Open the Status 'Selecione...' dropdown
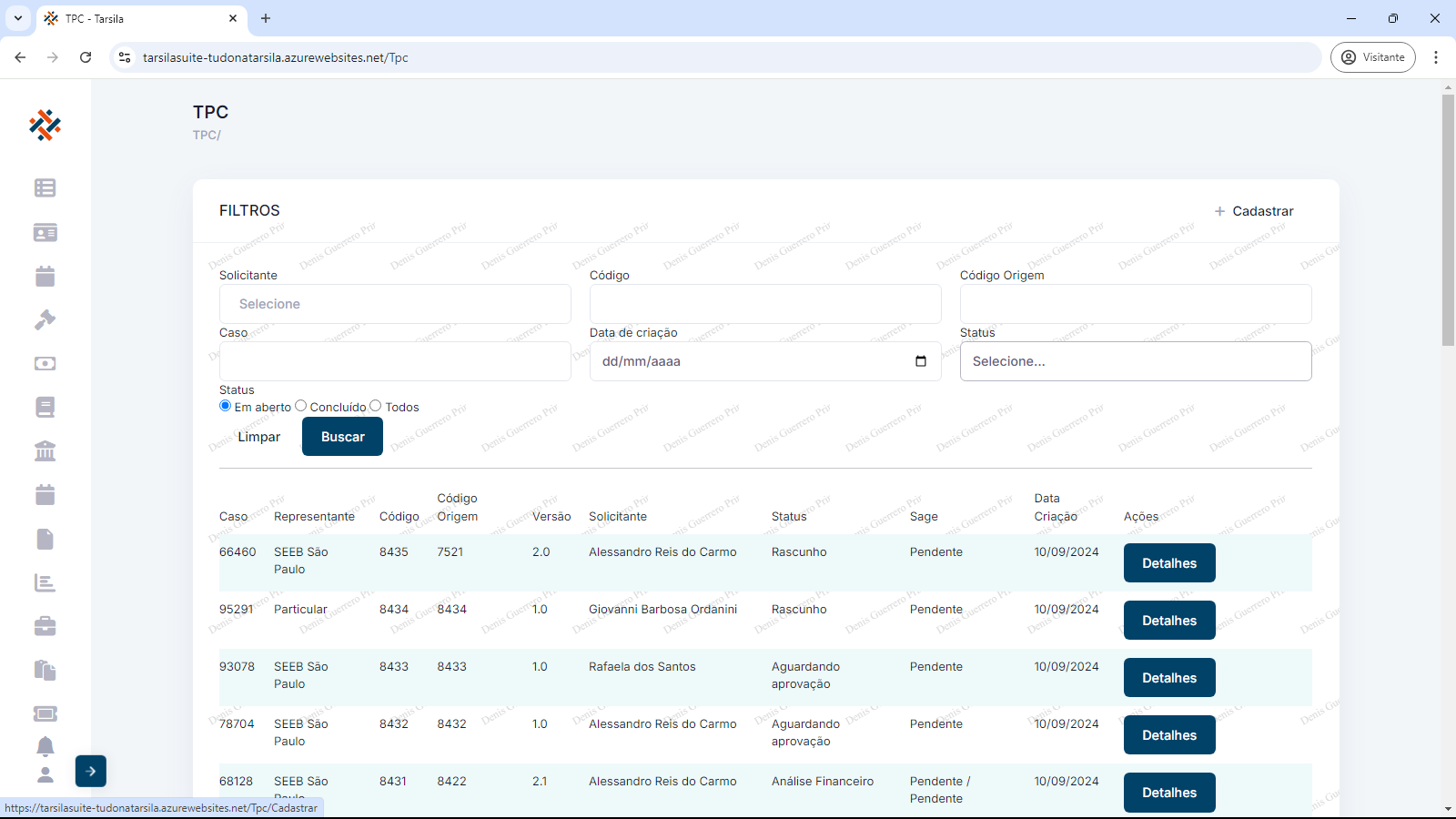 point(1135,361)
